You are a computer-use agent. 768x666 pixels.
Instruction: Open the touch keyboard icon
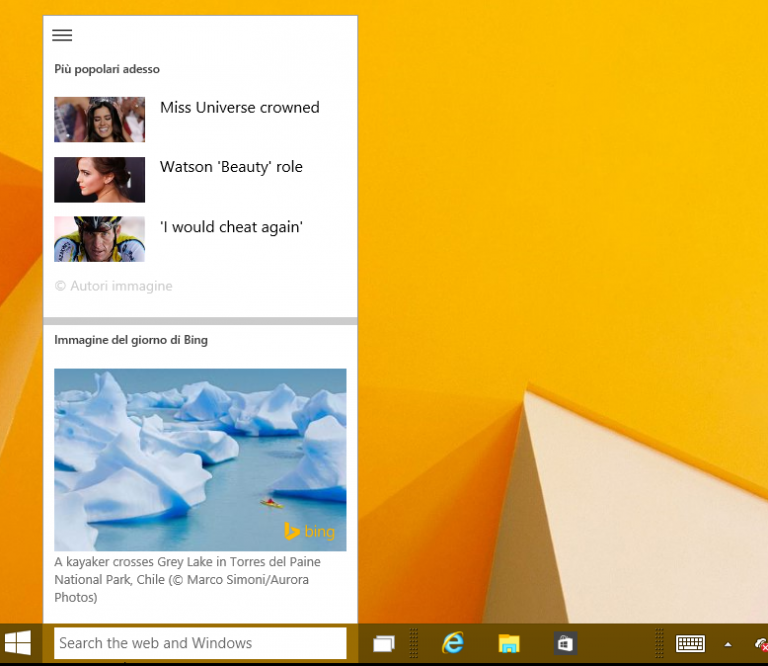[x=691, y=643]
